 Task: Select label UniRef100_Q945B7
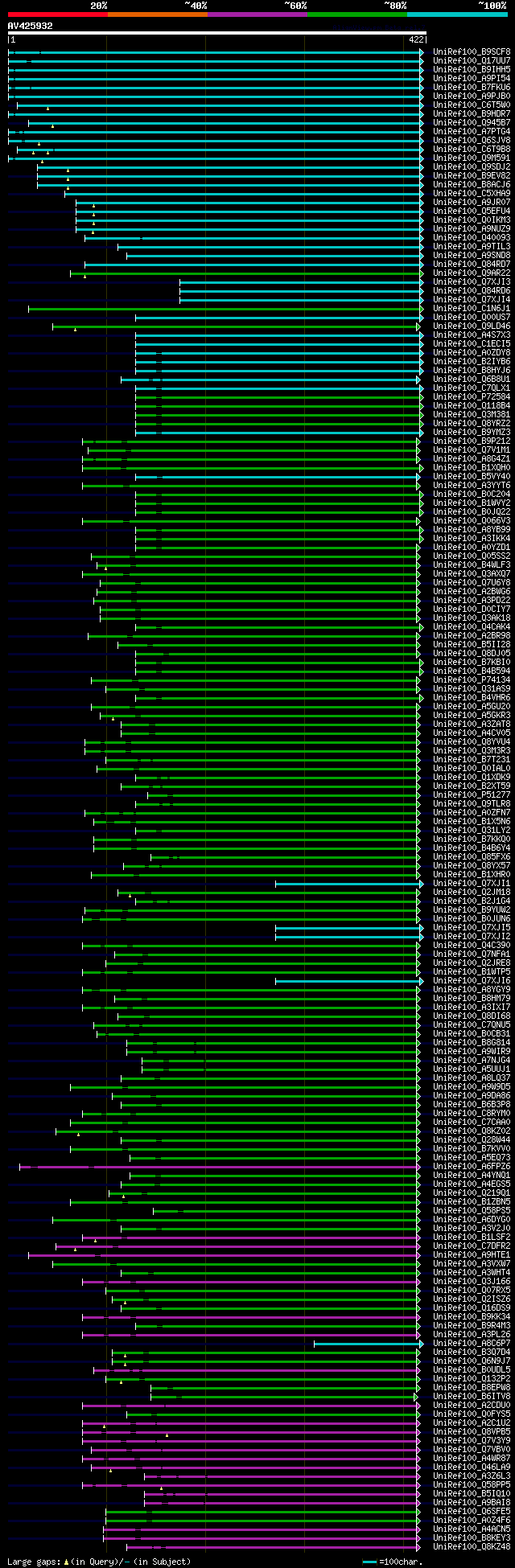point(472,123)
